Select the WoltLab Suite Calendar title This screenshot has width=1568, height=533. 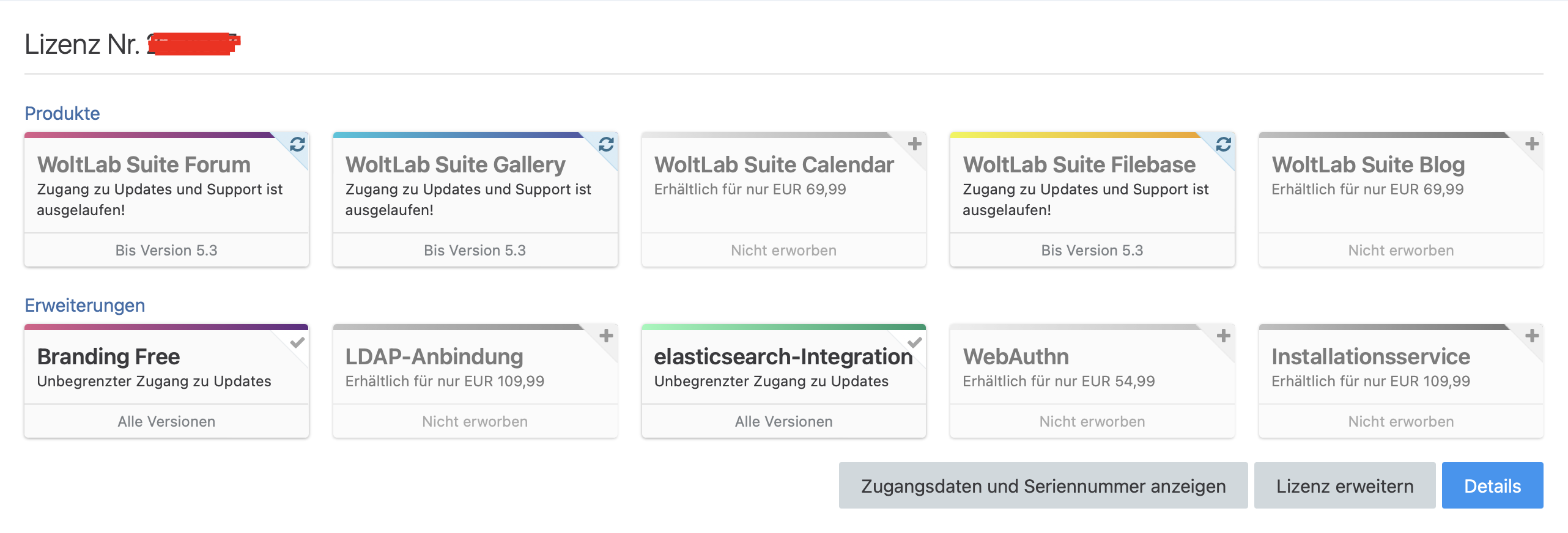[774, 165]
